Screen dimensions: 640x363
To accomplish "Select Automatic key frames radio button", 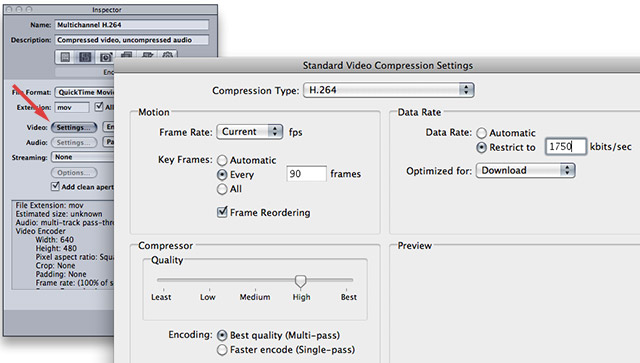I will 222,160.
